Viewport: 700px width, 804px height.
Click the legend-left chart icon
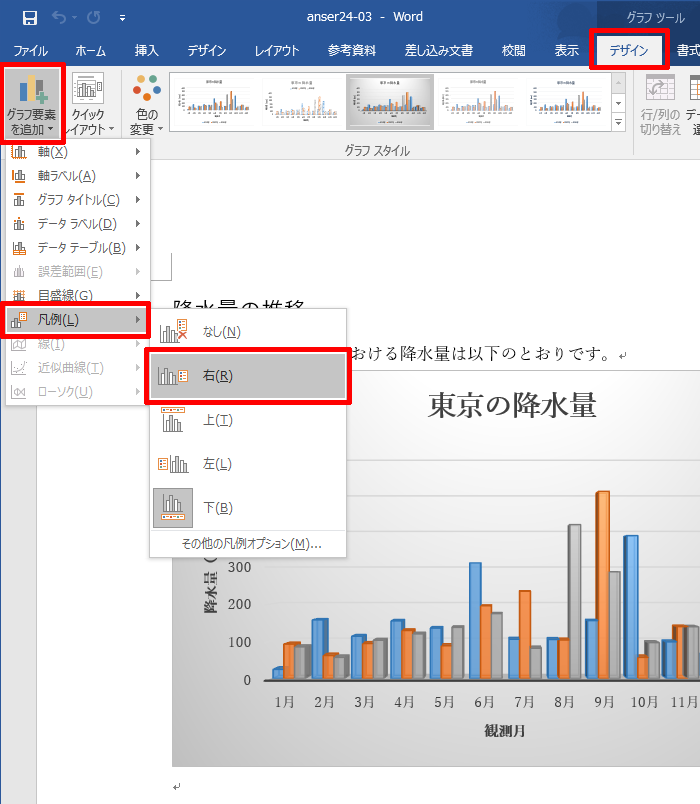pyautogui.click(x=173, y=464)
